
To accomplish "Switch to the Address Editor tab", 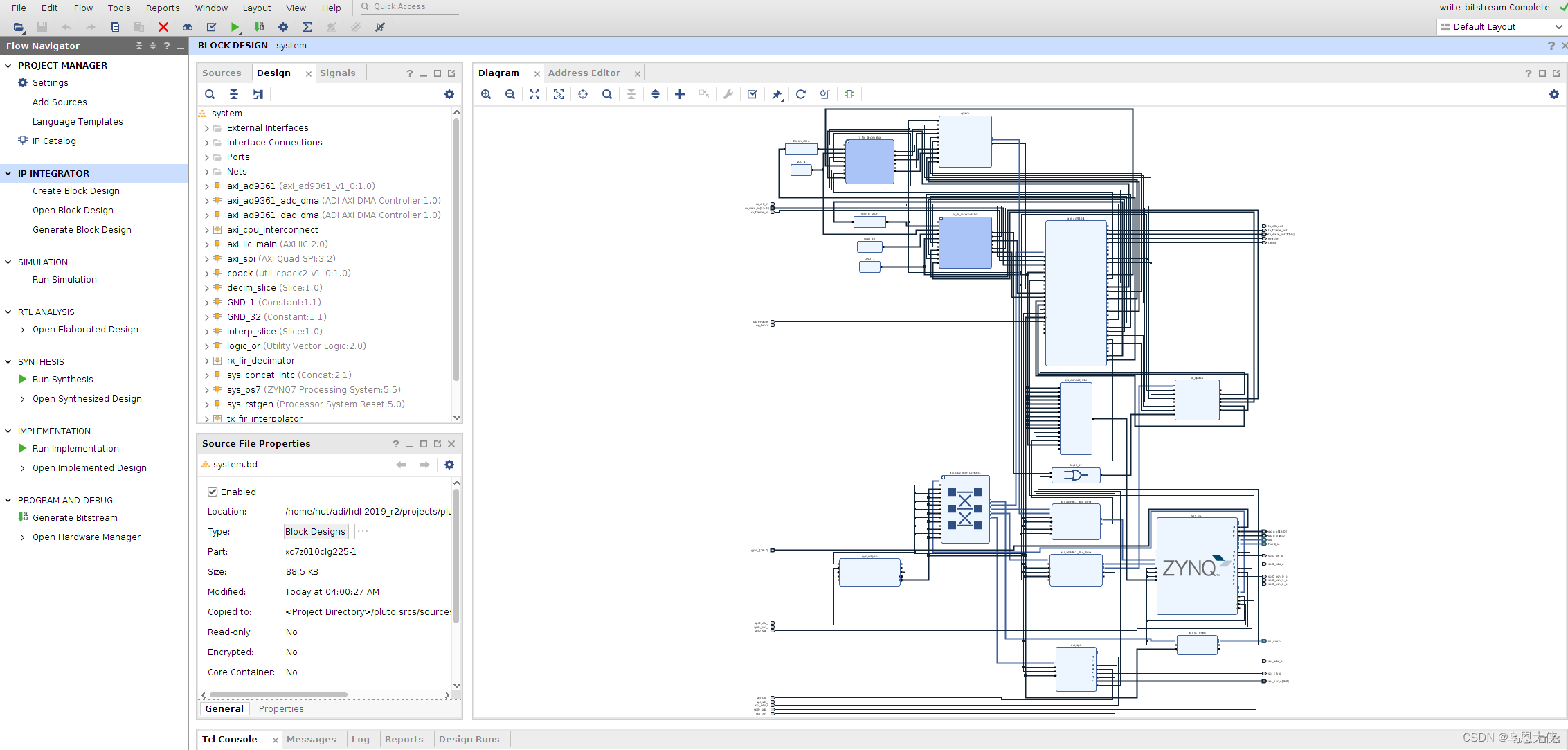I will click(x=584, y=73).
